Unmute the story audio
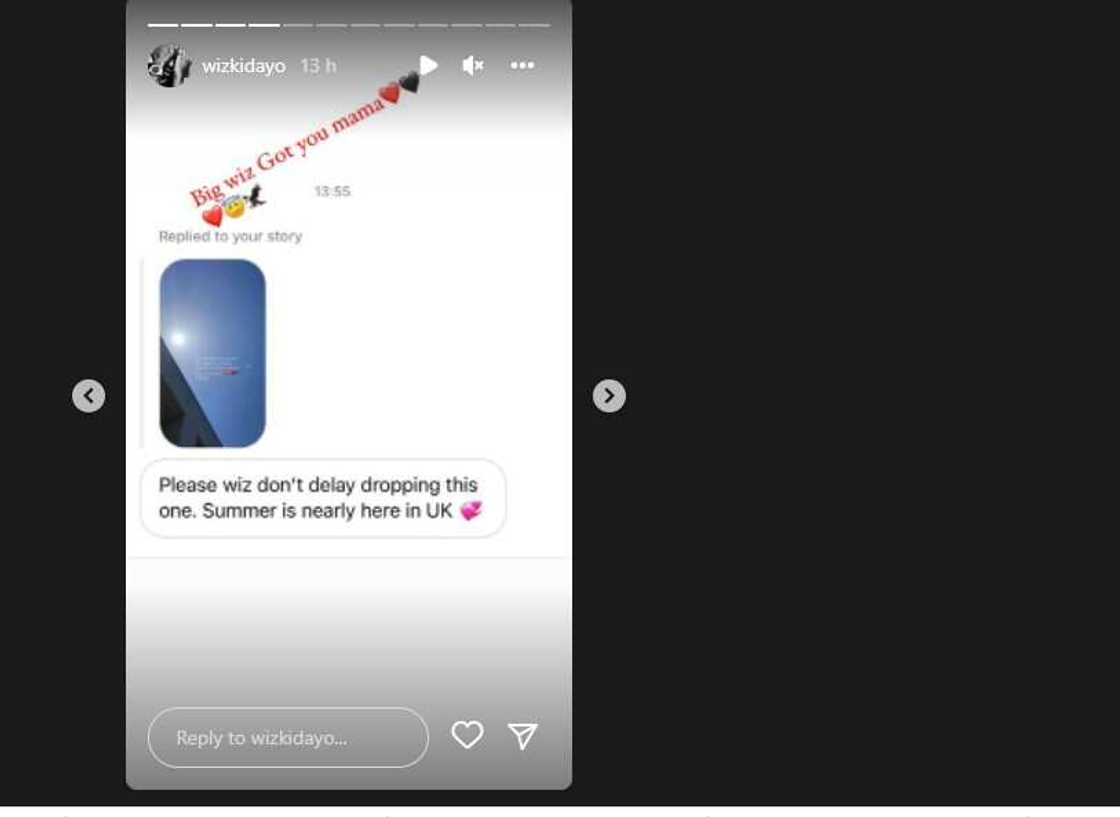Image resolution: width=1120 pixels, height=817 pixels. tap(473, 66)
